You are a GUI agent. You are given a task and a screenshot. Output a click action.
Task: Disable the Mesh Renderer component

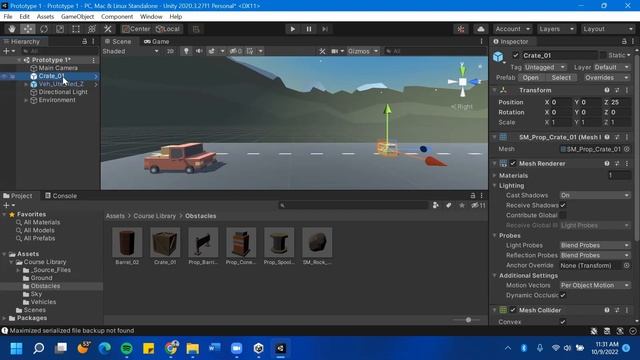click(513, 163)
